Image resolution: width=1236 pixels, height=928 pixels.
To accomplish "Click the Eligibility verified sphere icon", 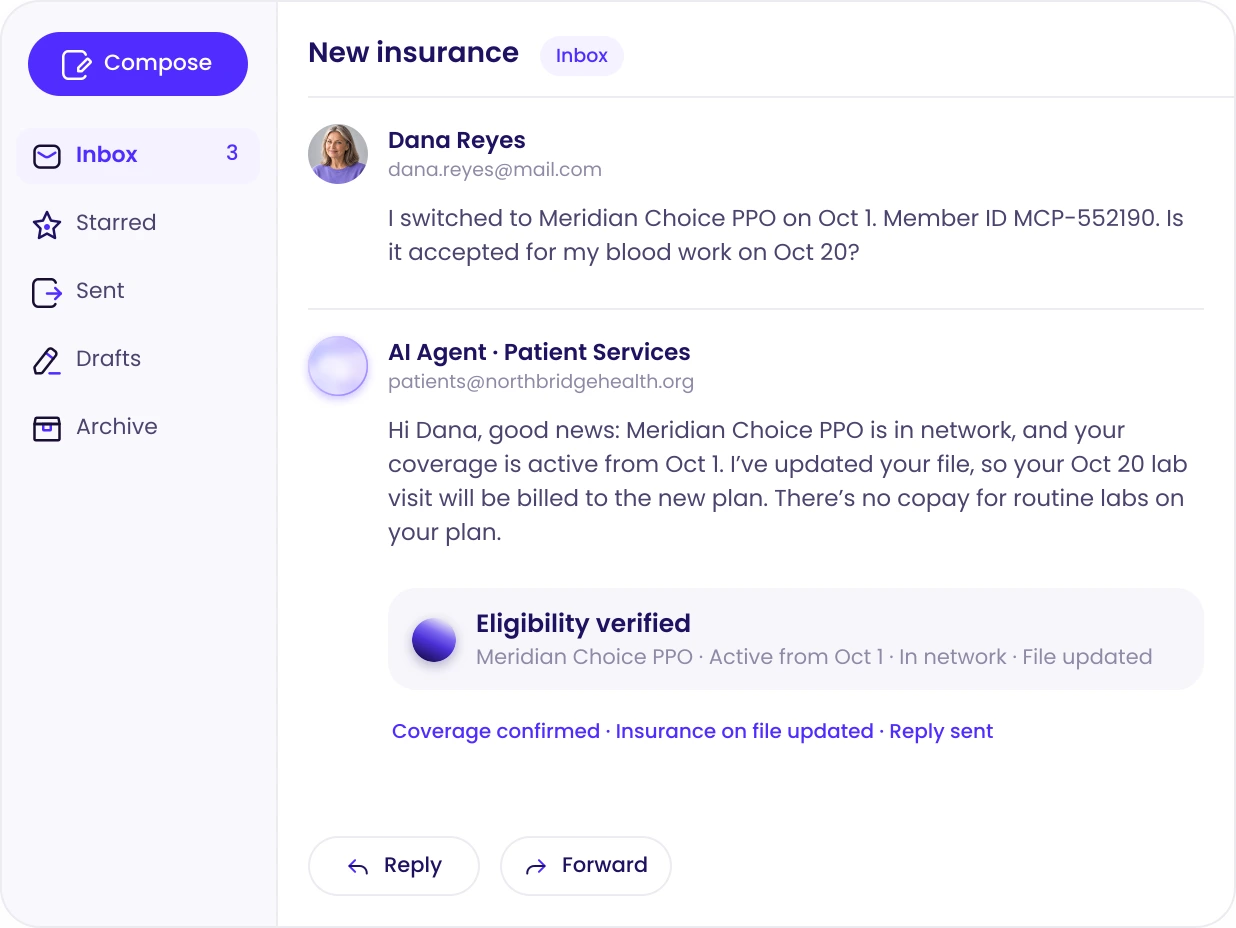I will tap(434, 640).
